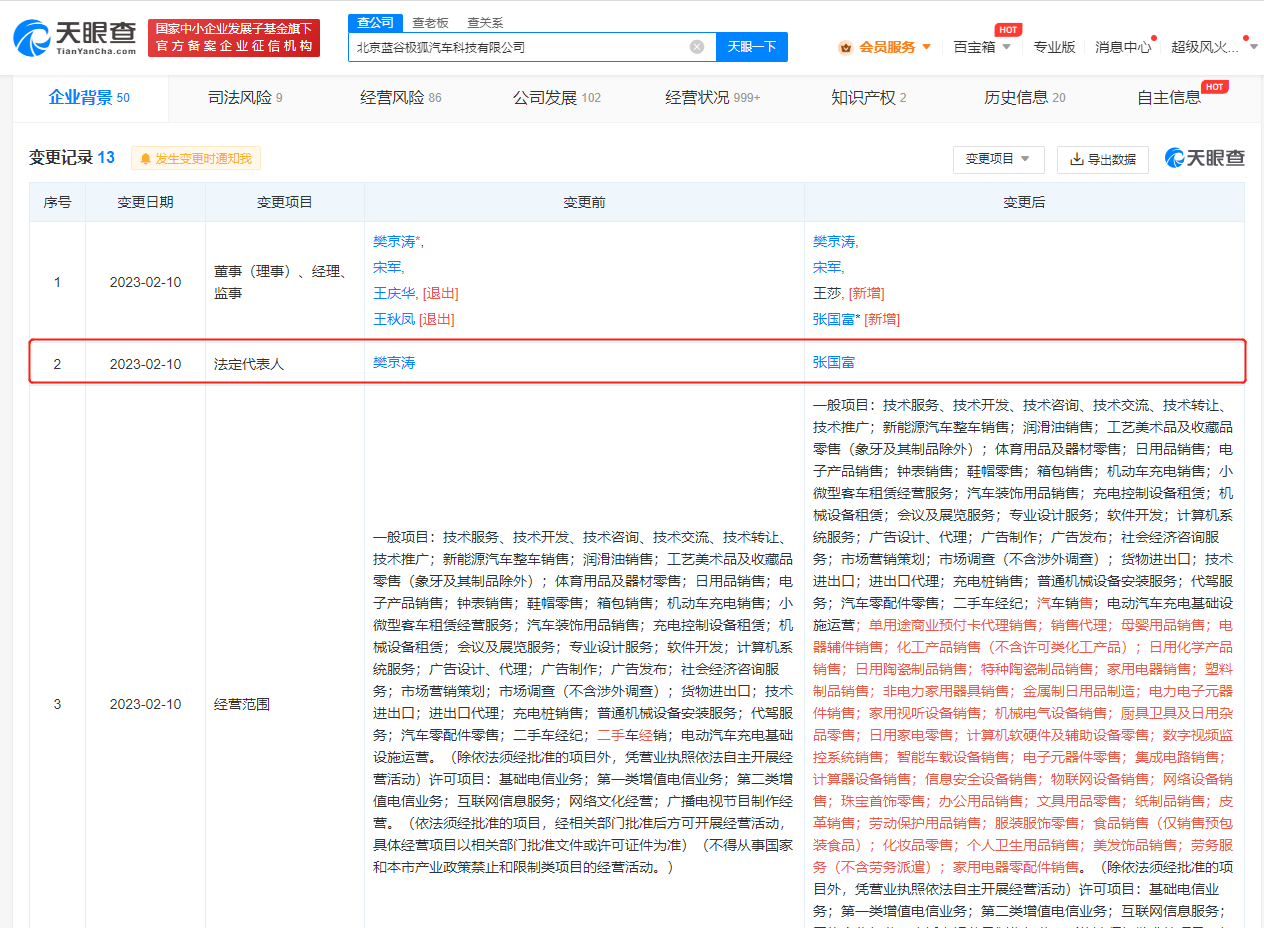
Task: Click the 天眼一下 search button
Action: tap(752, 47)
